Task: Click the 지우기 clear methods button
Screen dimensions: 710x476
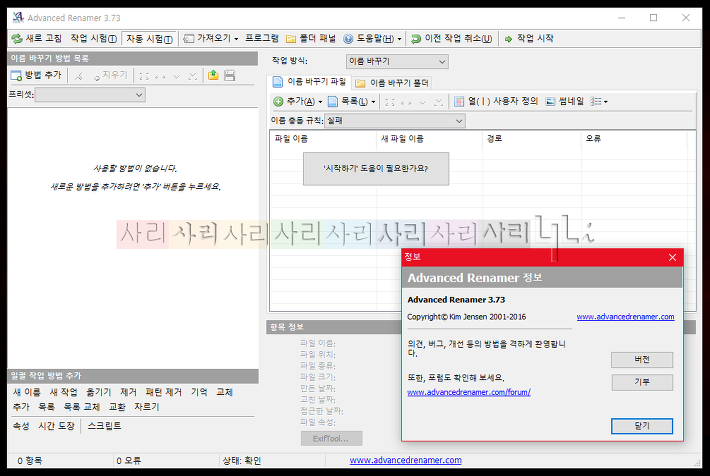Action: point(110,75)
